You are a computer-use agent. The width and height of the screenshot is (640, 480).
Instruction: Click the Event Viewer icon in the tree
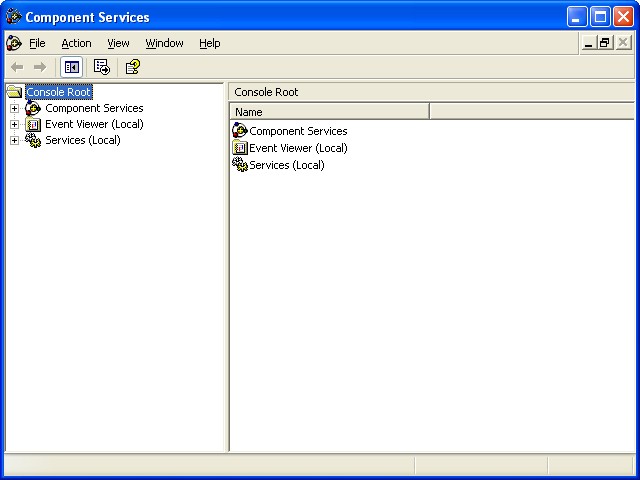pyautogui.click(x=33, y=124)
